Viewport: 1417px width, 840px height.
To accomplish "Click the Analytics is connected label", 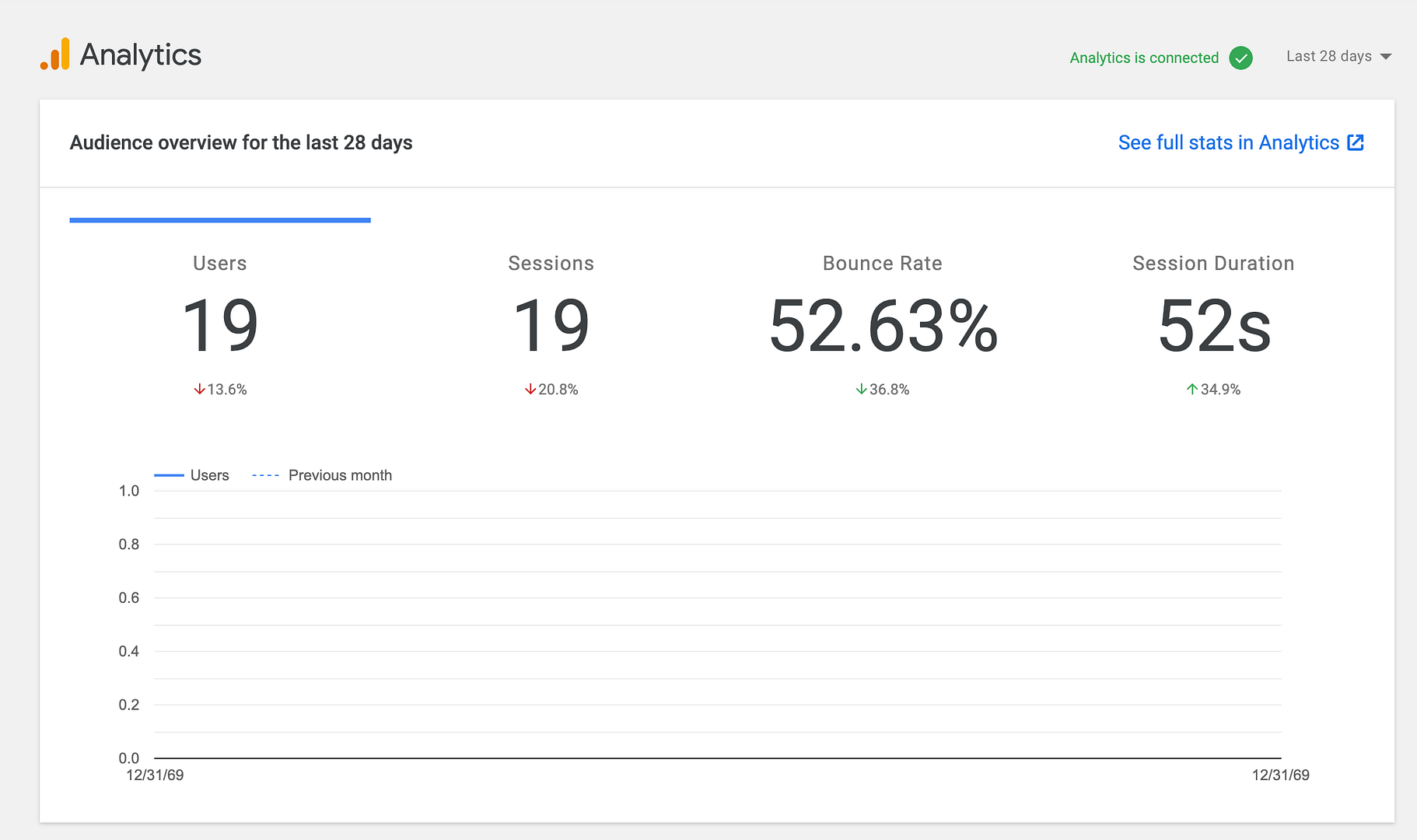I will (x=1144, y=58).
